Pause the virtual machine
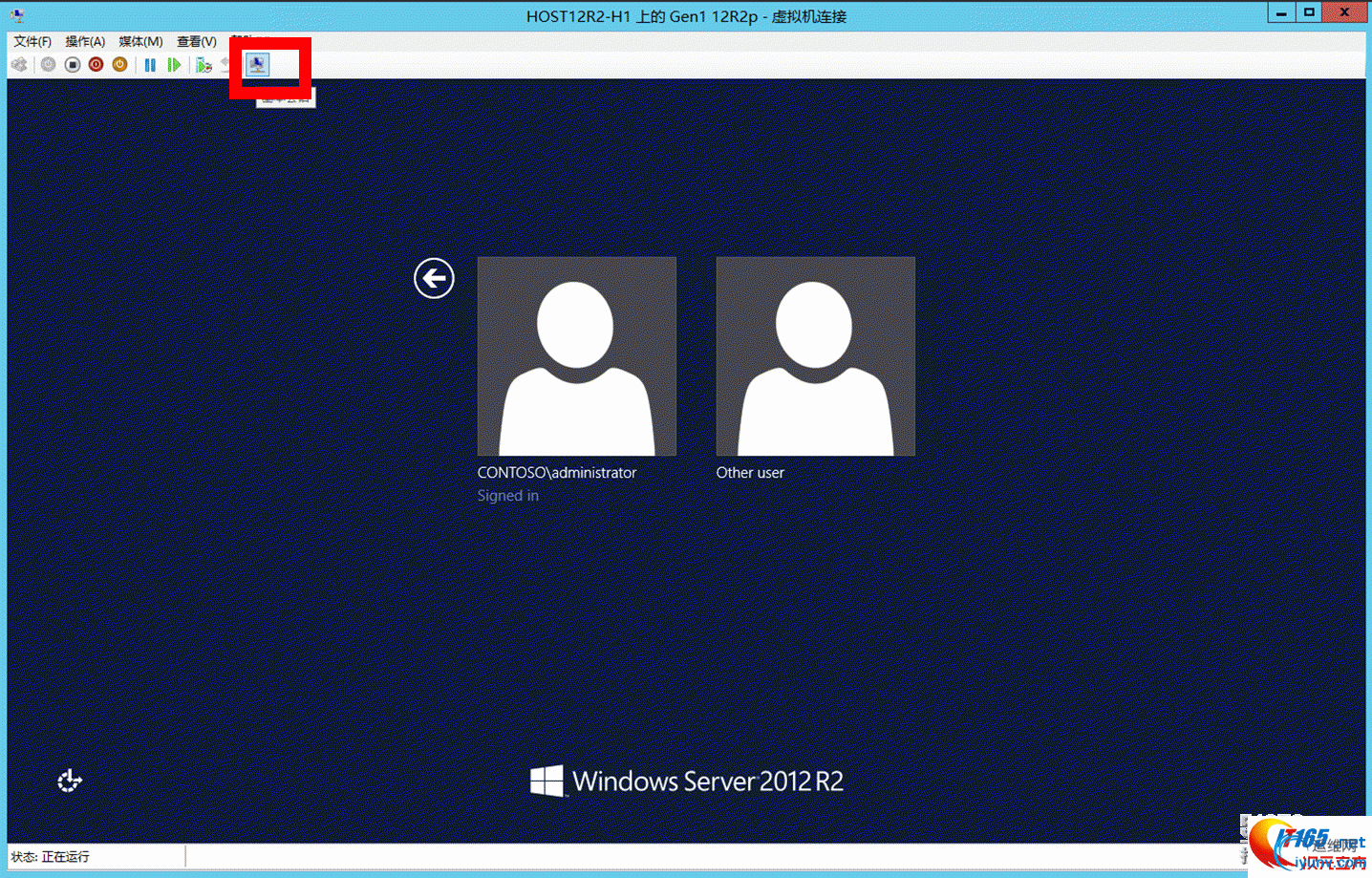Viewport: 1372px width, 878px height. pos(150,65)
